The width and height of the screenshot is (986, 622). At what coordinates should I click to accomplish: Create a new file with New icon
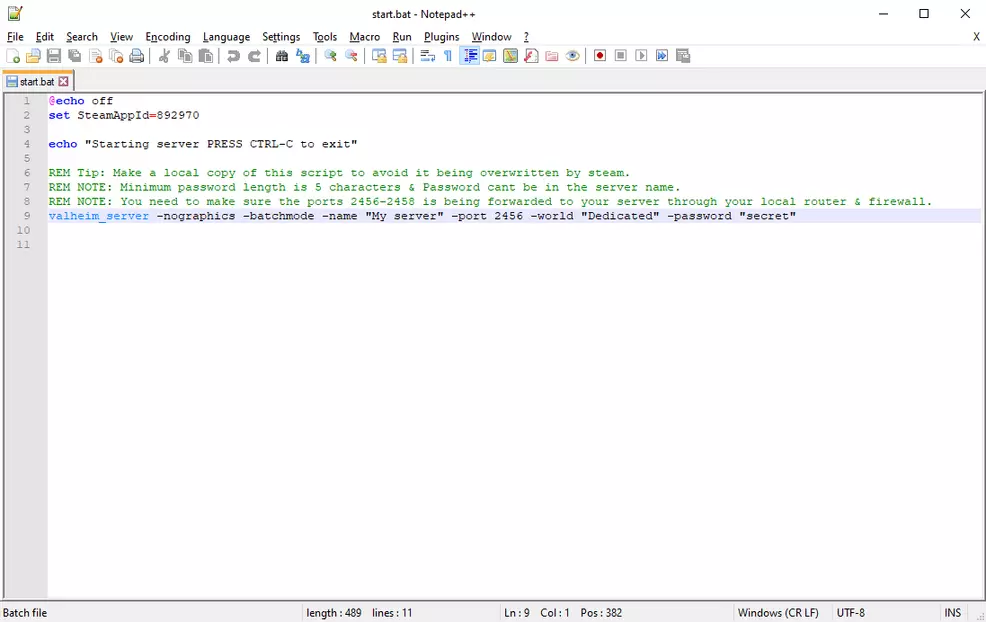tap(13, 56)
